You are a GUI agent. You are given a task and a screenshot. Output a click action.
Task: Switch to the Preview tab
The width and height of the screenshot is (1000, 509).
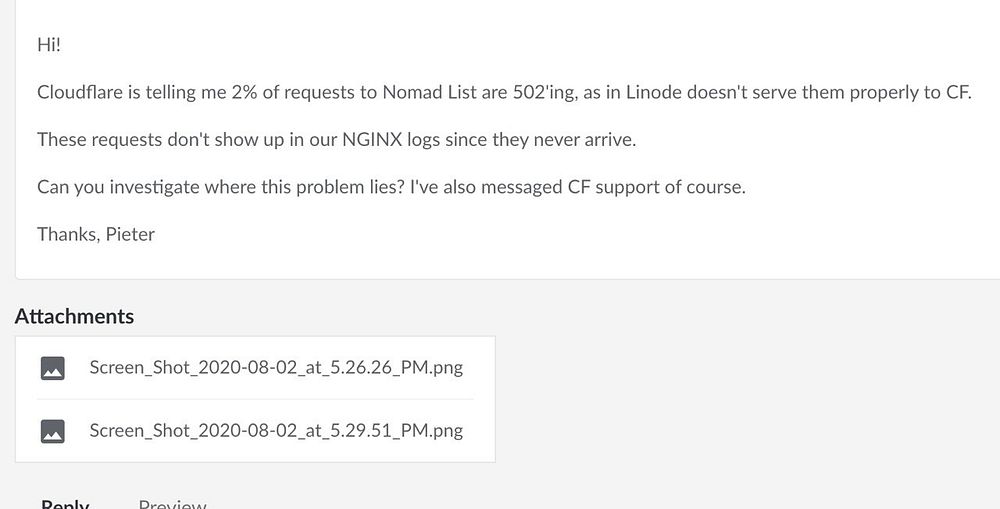172,504
